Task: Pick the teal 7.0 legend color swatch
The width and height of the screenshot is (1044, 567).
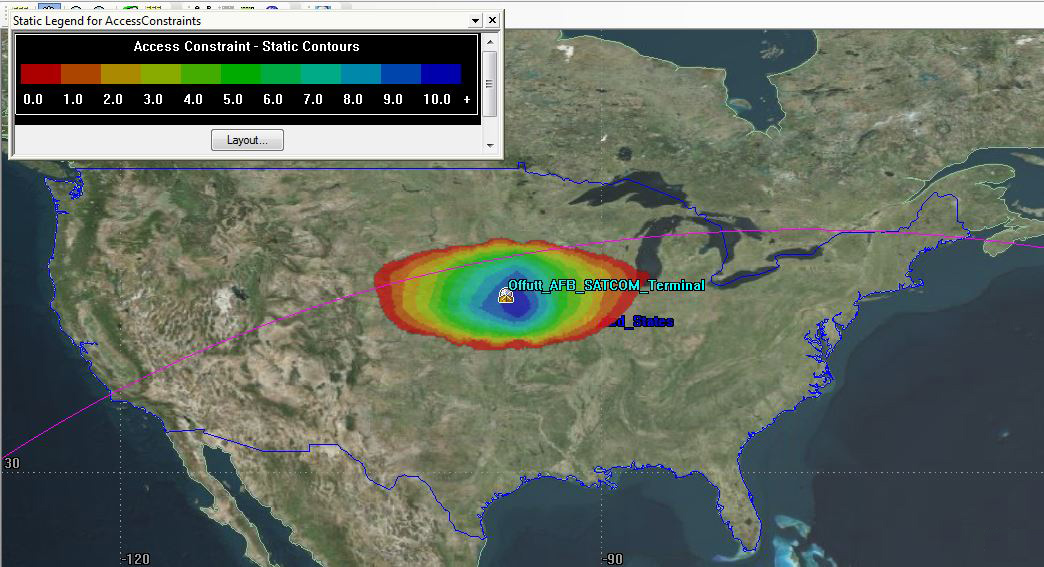Action: (x=320, y=74)
